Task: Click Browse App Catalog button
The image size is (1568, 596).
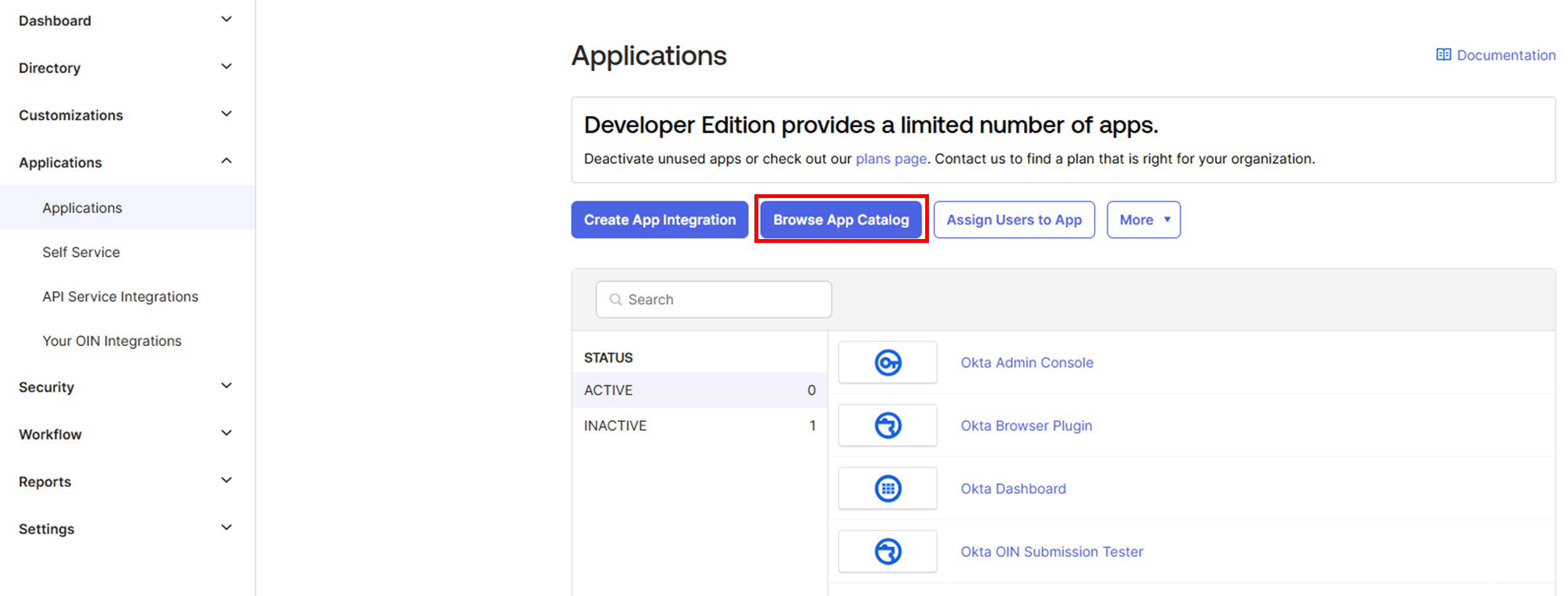Action: click(841, 219)
